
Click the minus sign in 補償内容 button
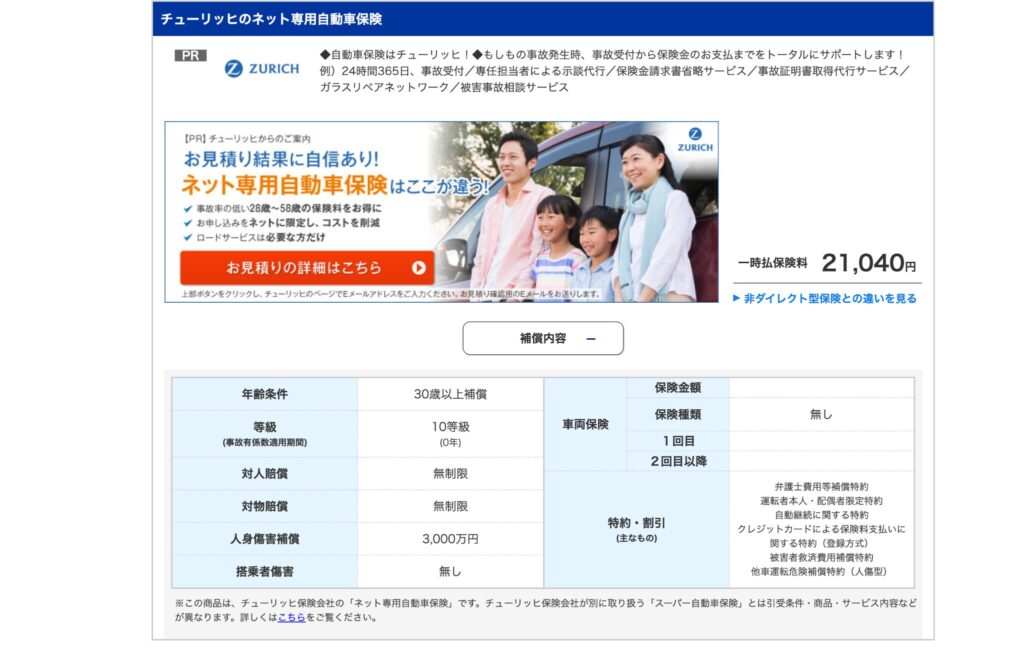pos(590,338)
